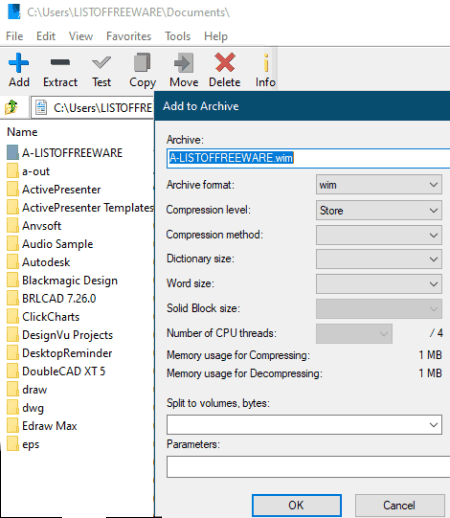This screenshot has width=450, height=518.
Task: Open the Tools menu
Action: 178,36
